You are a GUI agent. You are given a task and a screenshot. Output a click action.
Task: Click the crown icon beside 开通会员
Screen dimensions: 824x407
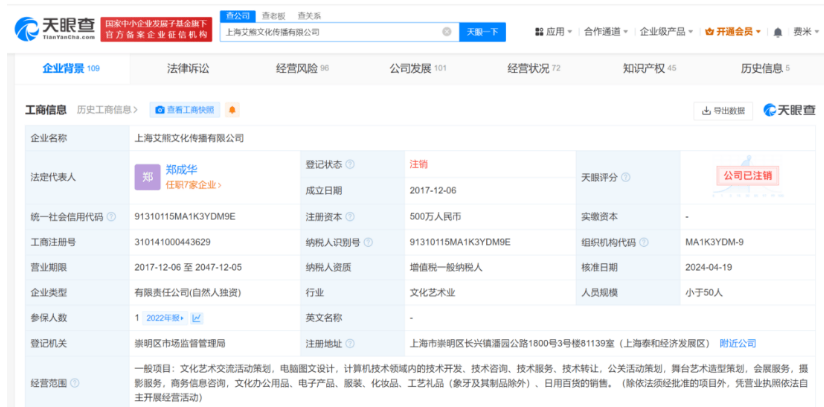tap(709, 32)
